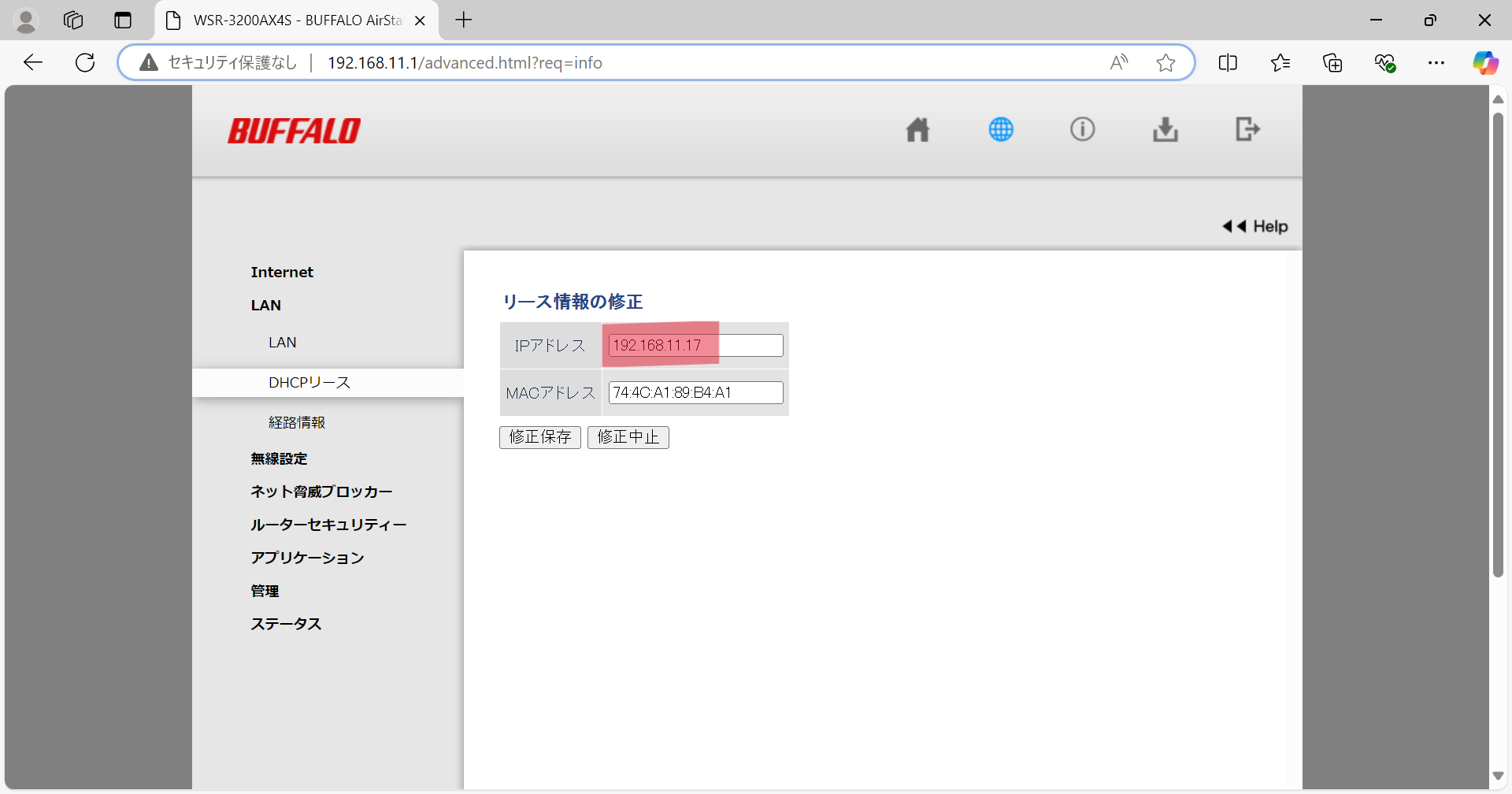This screenshot has height=794, width=1512.
Task: Open the router information icon
Action: [x=1082, y=129]
